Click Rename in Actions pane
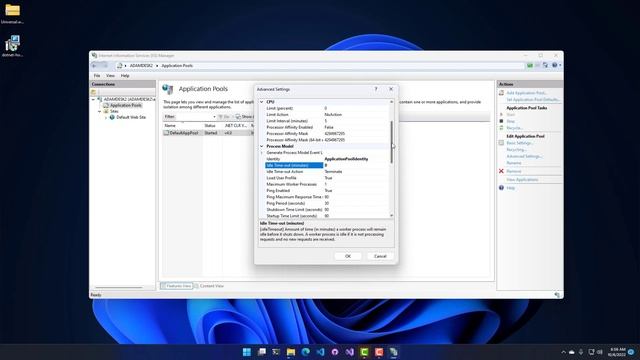640x360 pixels. point(514,163)
